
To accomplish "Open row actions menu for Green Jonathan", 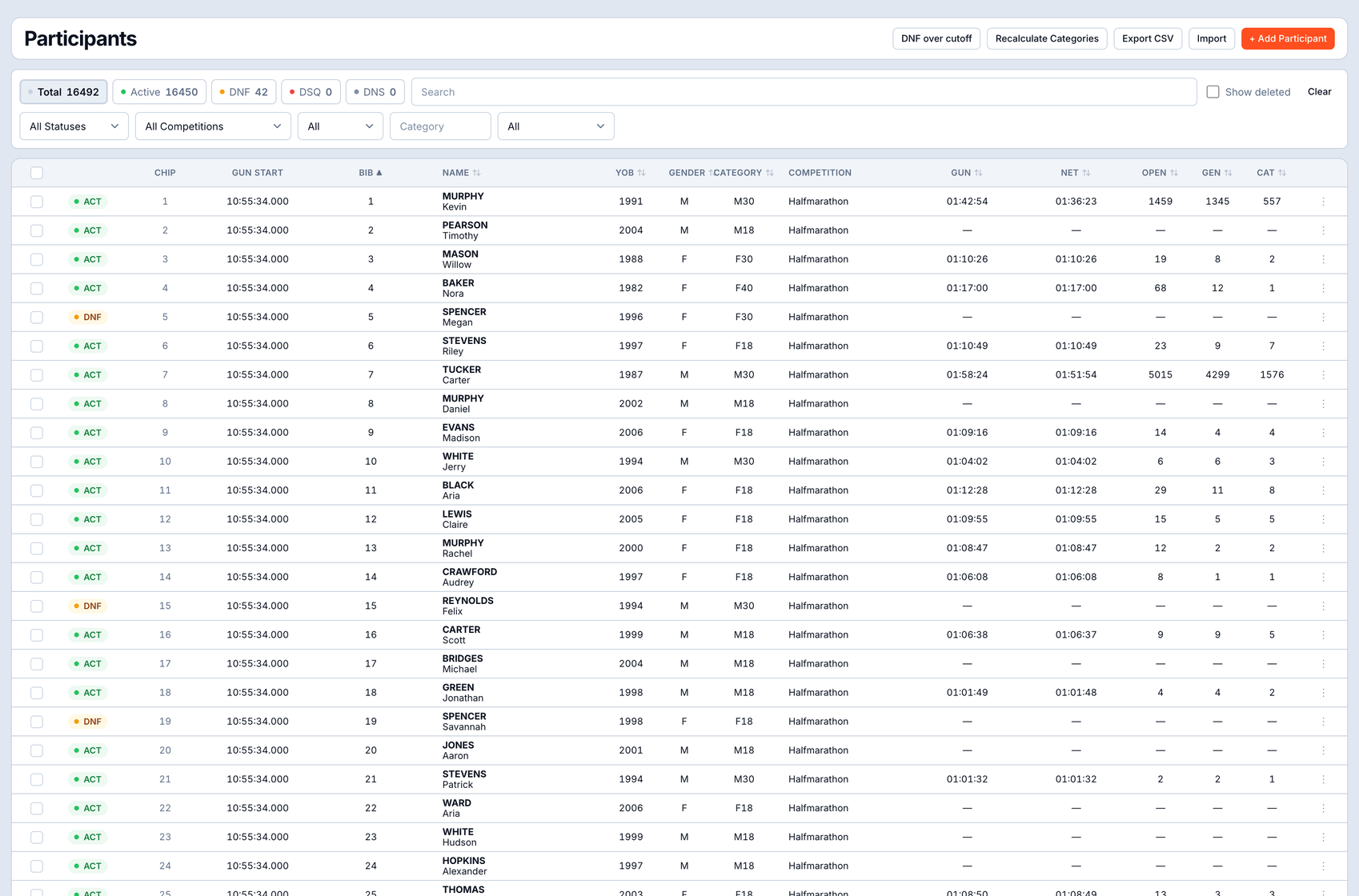I will coord(1323,693).
